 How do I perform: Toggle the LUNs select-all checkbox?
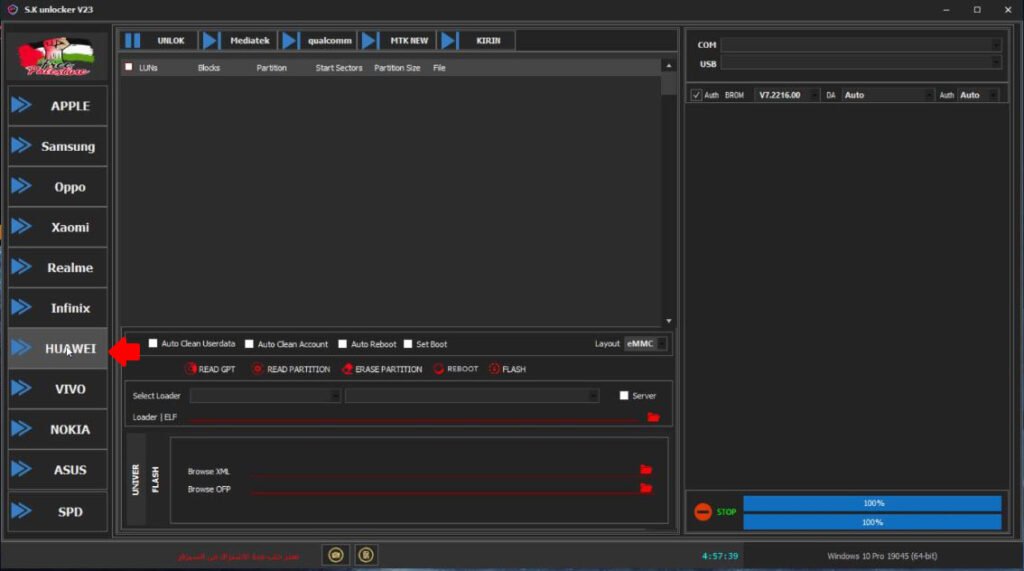tap(129, 67)
